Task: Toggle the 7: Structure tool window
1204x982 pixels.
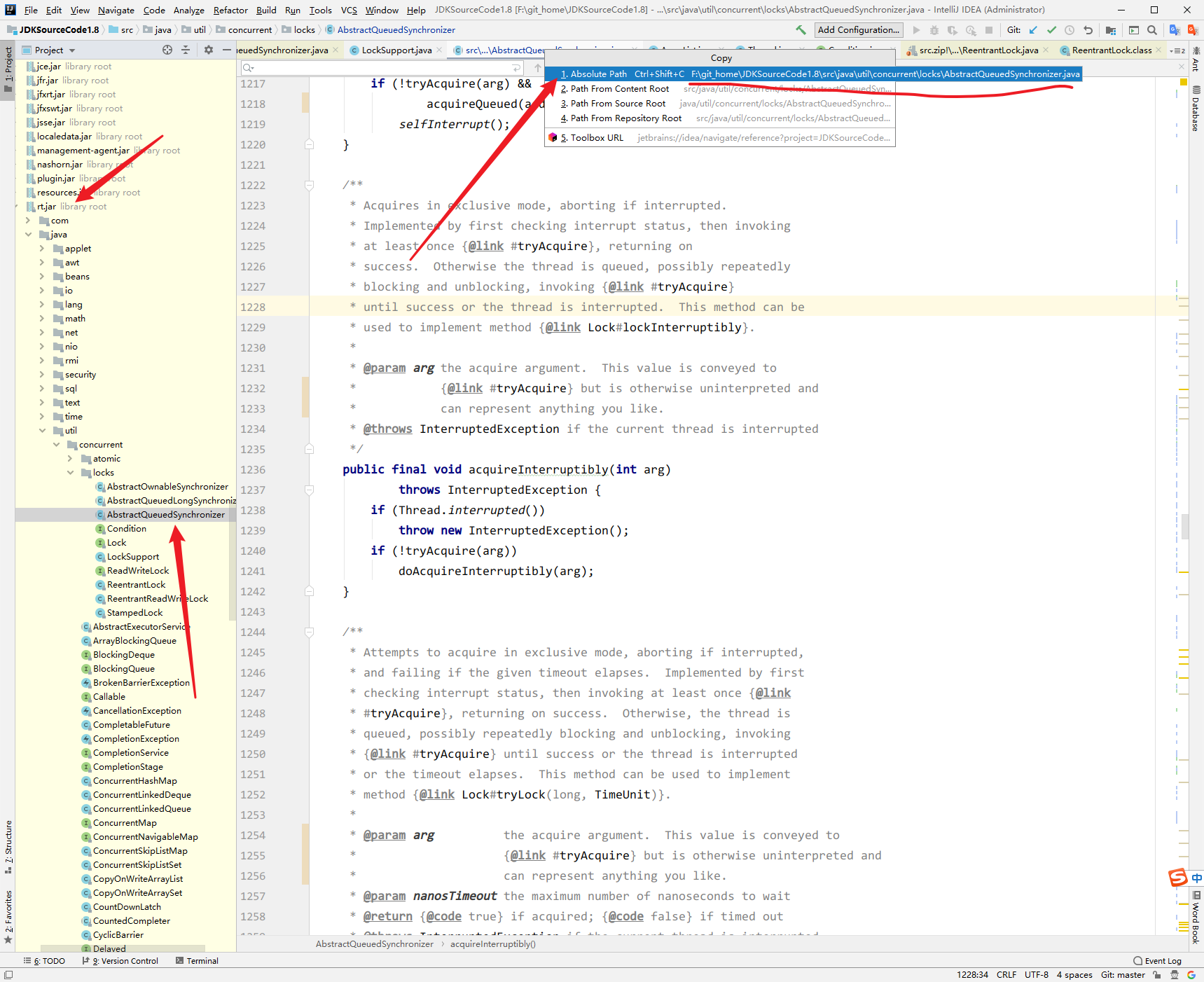Action: (x=8, y=846)
